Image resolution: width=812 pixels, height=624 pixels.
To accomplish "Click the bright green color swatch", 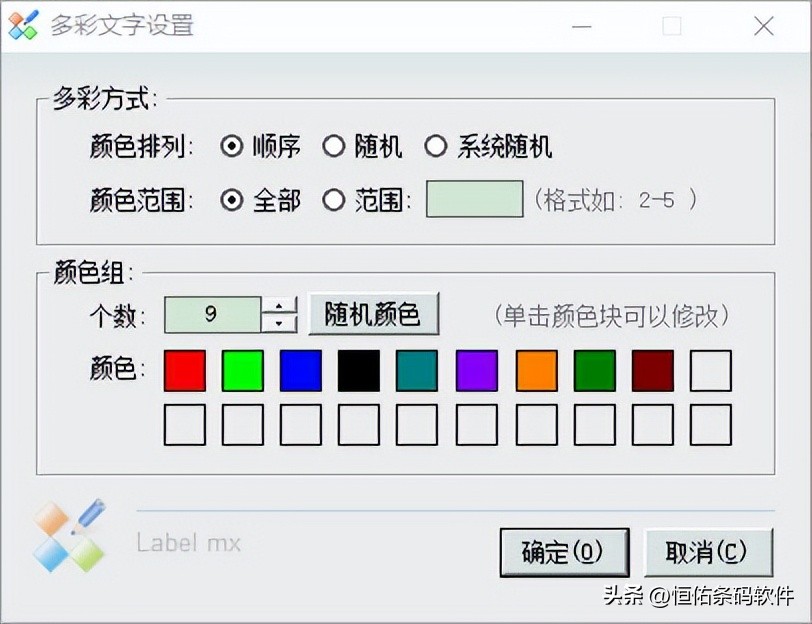I will tap(243, 370).
